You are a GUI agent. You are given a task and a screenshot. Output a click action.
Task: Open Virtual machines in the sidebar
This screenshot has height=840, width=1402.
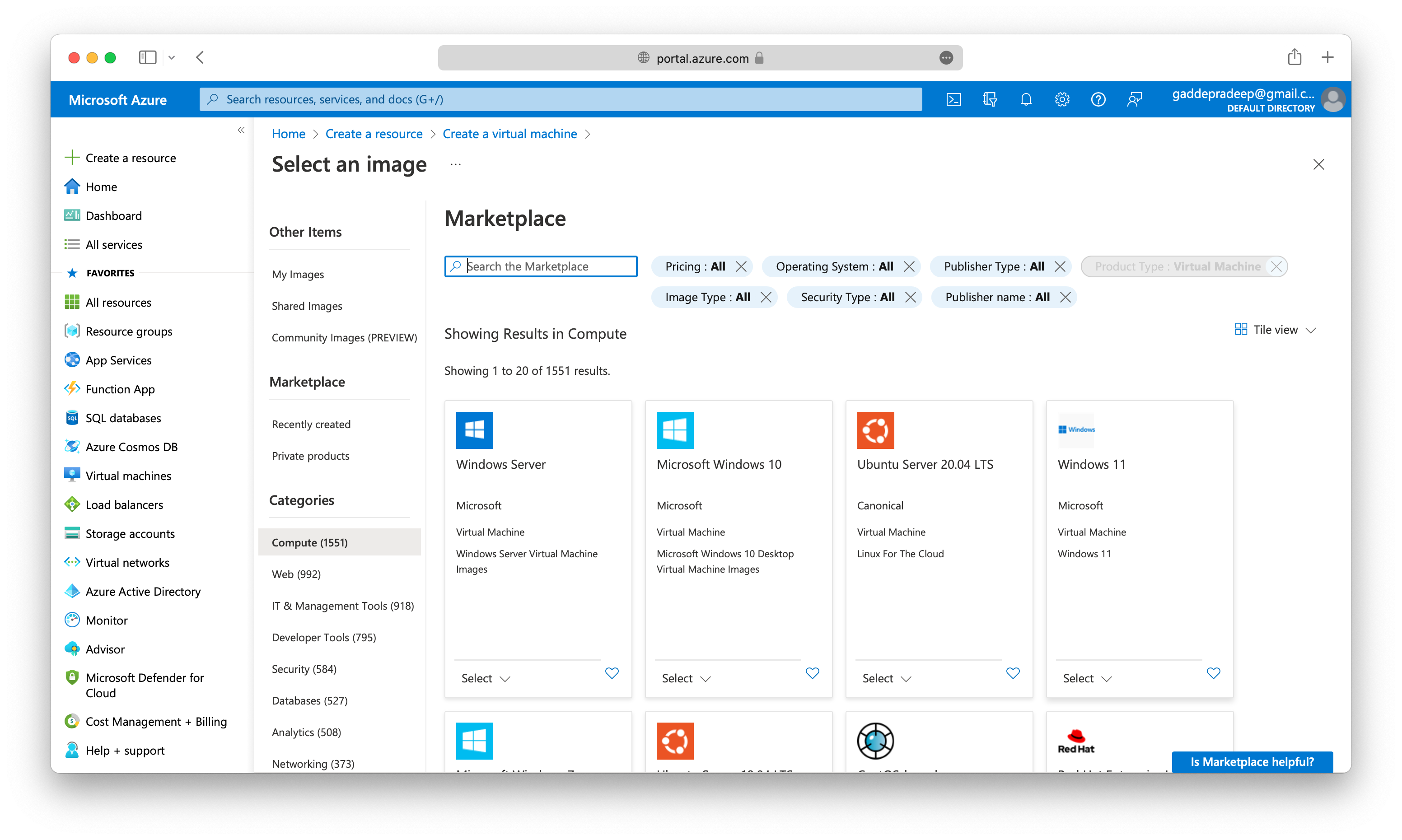(x=128, y=476)
